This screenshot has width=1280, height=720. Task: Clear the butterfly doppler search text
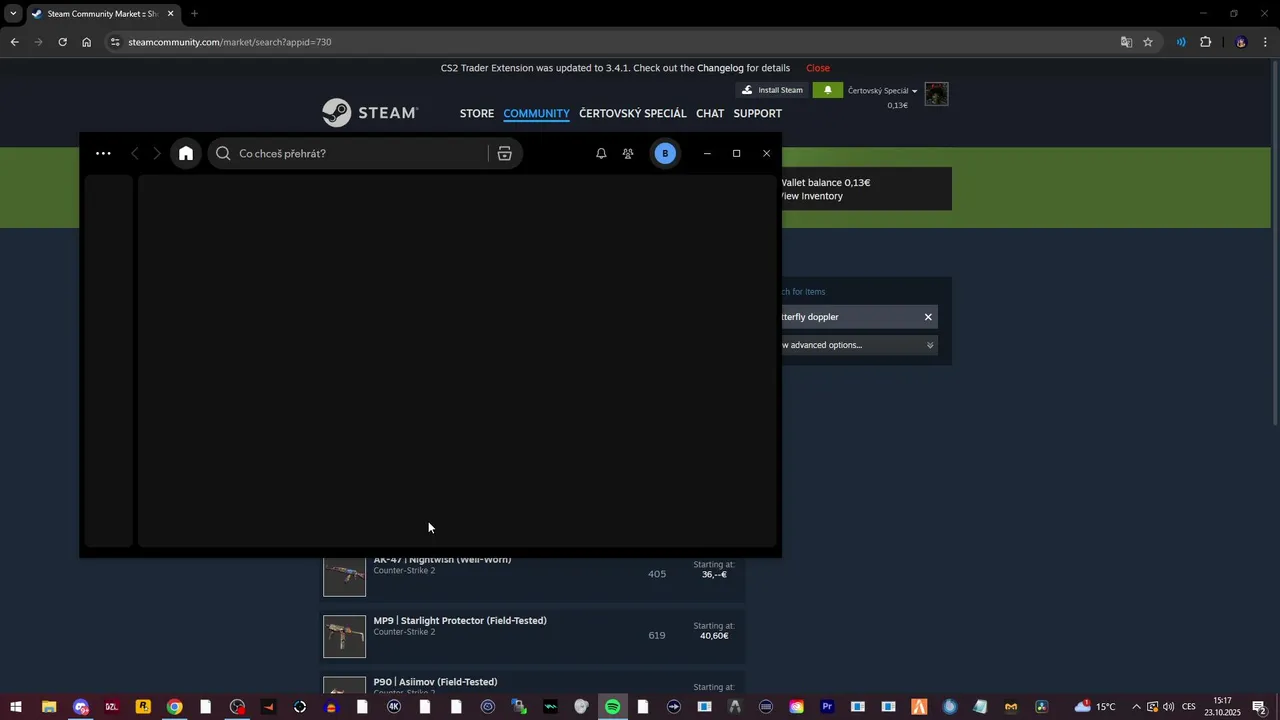coord(928,317)
